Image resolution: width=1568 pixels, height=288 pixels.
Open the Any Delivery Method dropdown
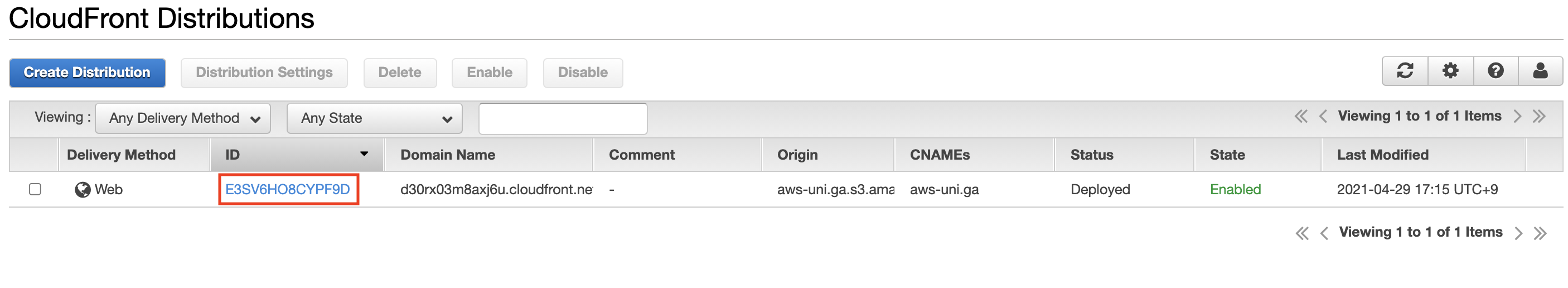(x=183, y=118)
